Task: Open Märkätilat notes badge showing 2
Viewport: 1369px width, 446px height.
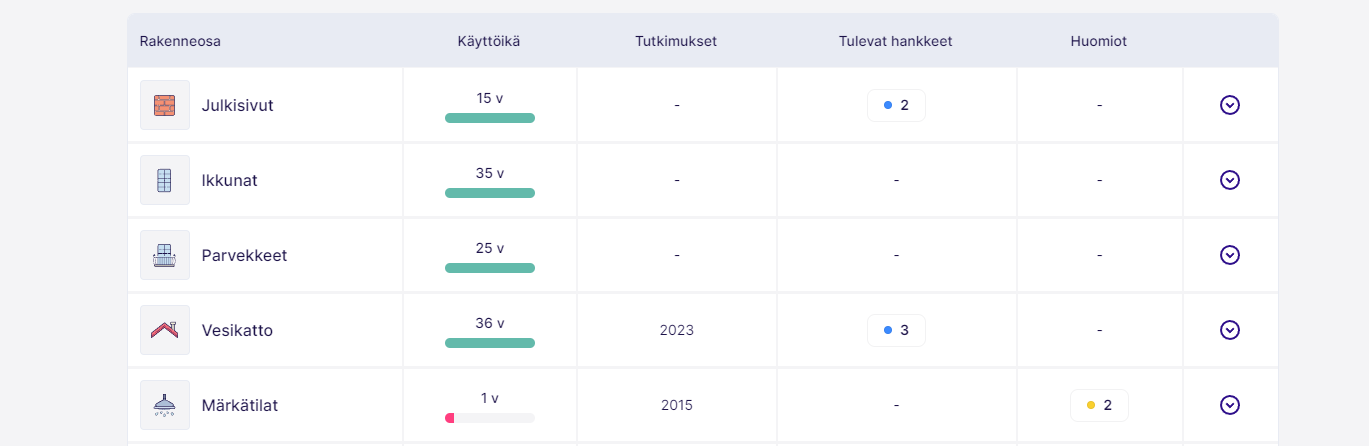Action: [x=1099, y=405]
